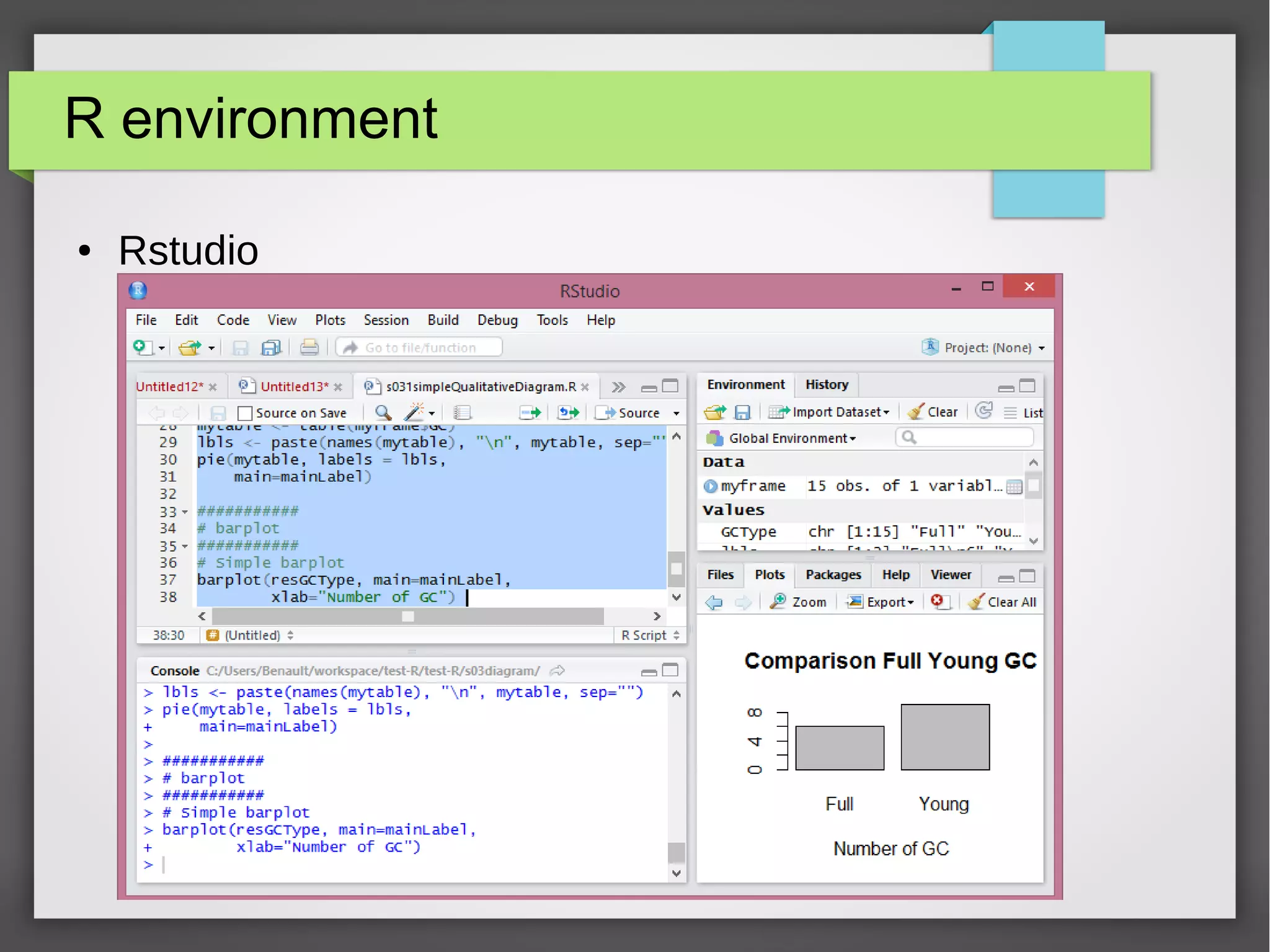Click the Save icon in main toolbar
This screenshot has height=952, width=1270.
click(x=240, y=348)
